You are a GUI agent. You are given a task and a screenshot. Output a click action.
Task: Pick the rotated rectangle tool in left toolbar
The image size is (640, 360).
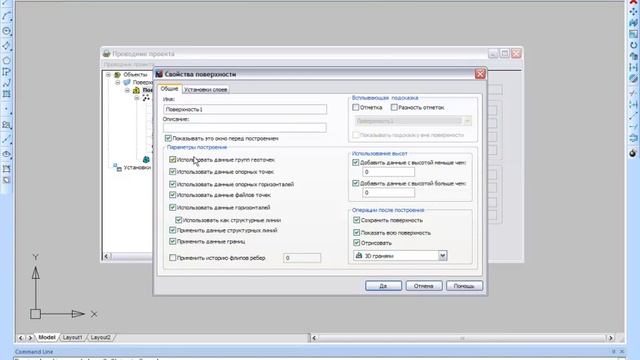coord(6,46)
